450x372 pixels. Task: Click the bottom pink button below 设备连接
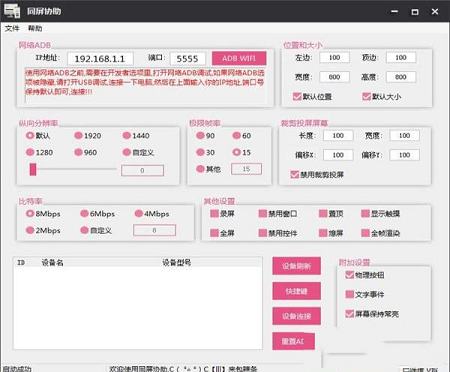click(x=293, y=341)
